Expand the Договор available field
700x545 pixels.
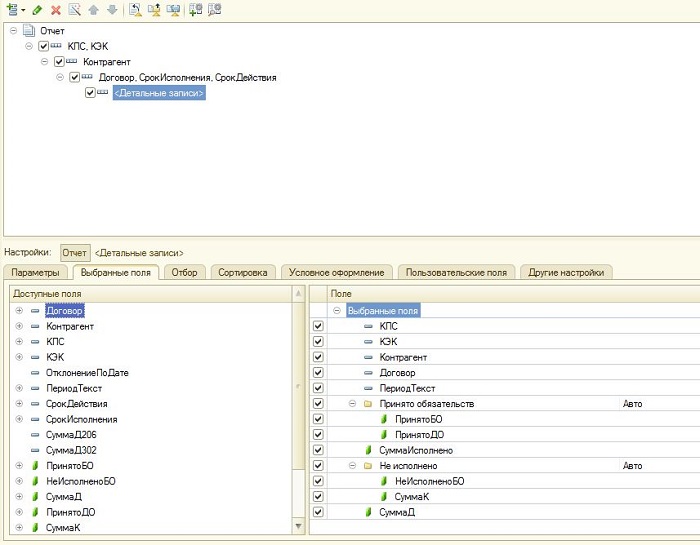[18, 311]
